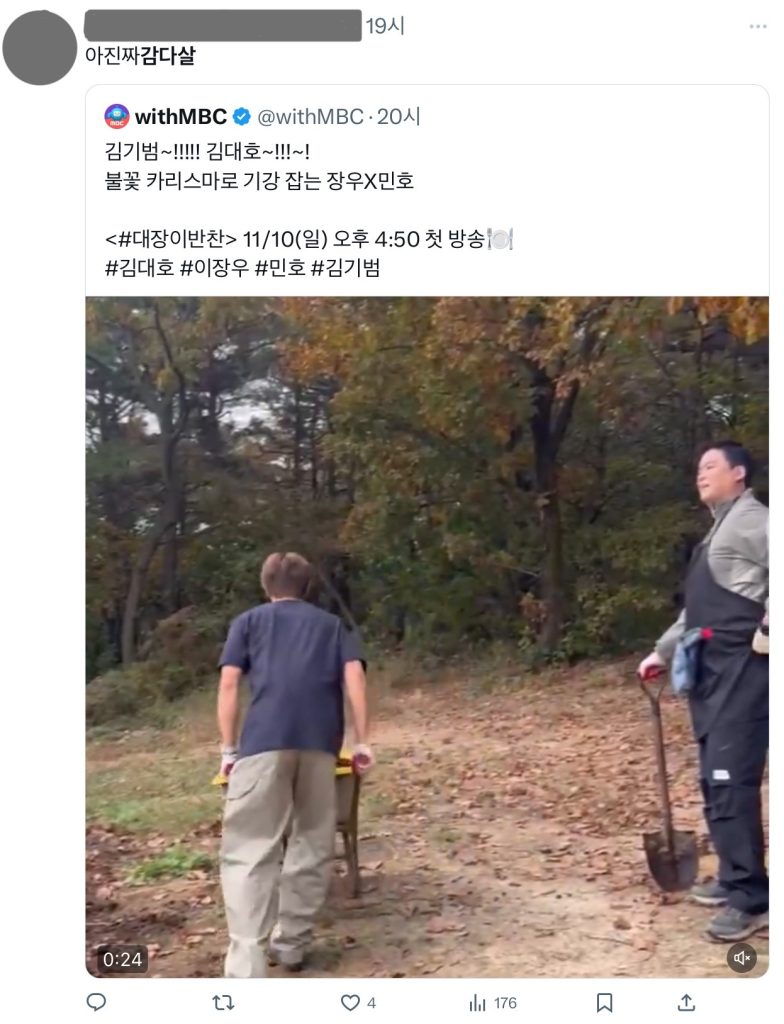
Task: Open the reply speech bubble icon
Action: click(x=96, y=1002)
